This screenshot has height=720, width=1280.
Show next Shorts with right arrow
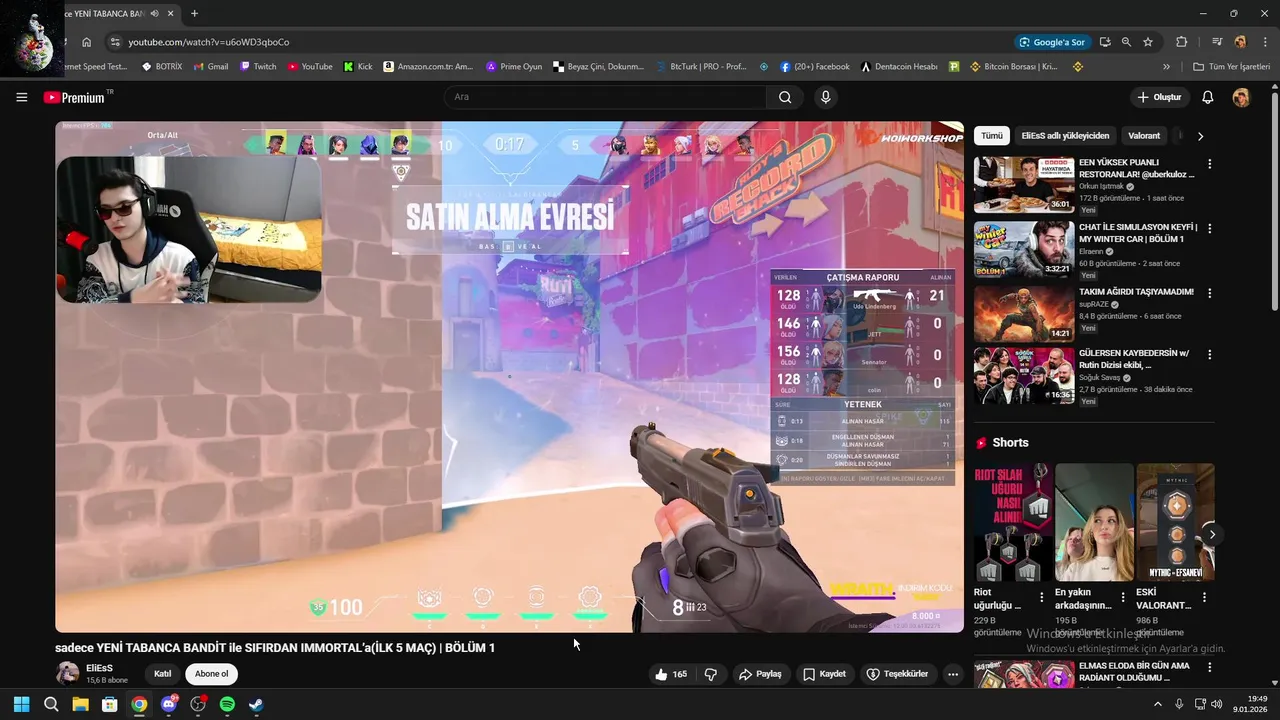point(1212,535)
